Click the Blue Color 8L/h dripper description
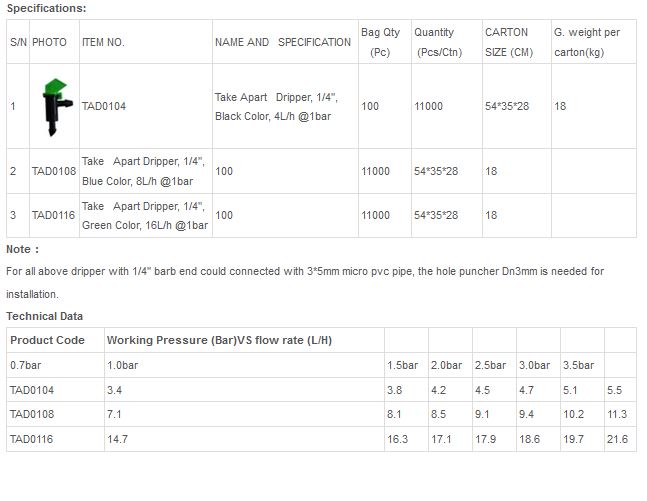The height and width of the screenshot is (501, 647). [x=144, y=171]
